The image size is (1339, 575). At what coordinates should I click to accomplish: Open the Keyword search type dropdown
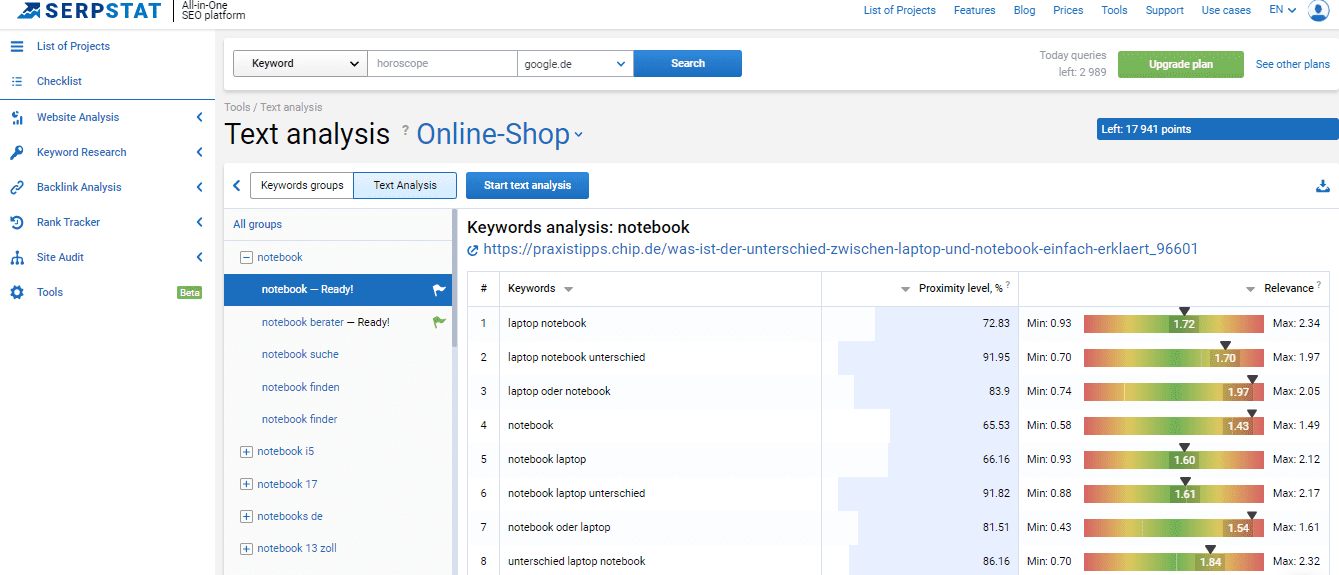300,63
